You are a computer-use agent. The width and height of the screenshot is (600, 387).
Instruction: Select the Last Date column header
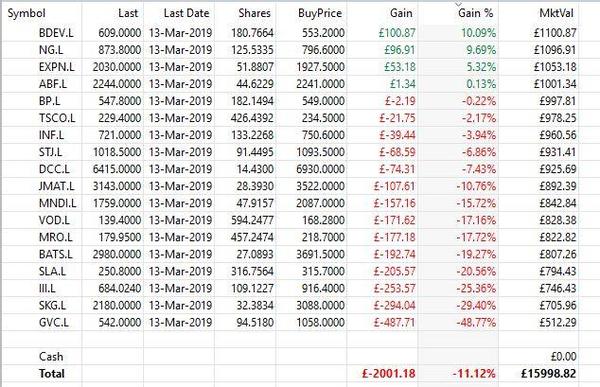[186, 13]
